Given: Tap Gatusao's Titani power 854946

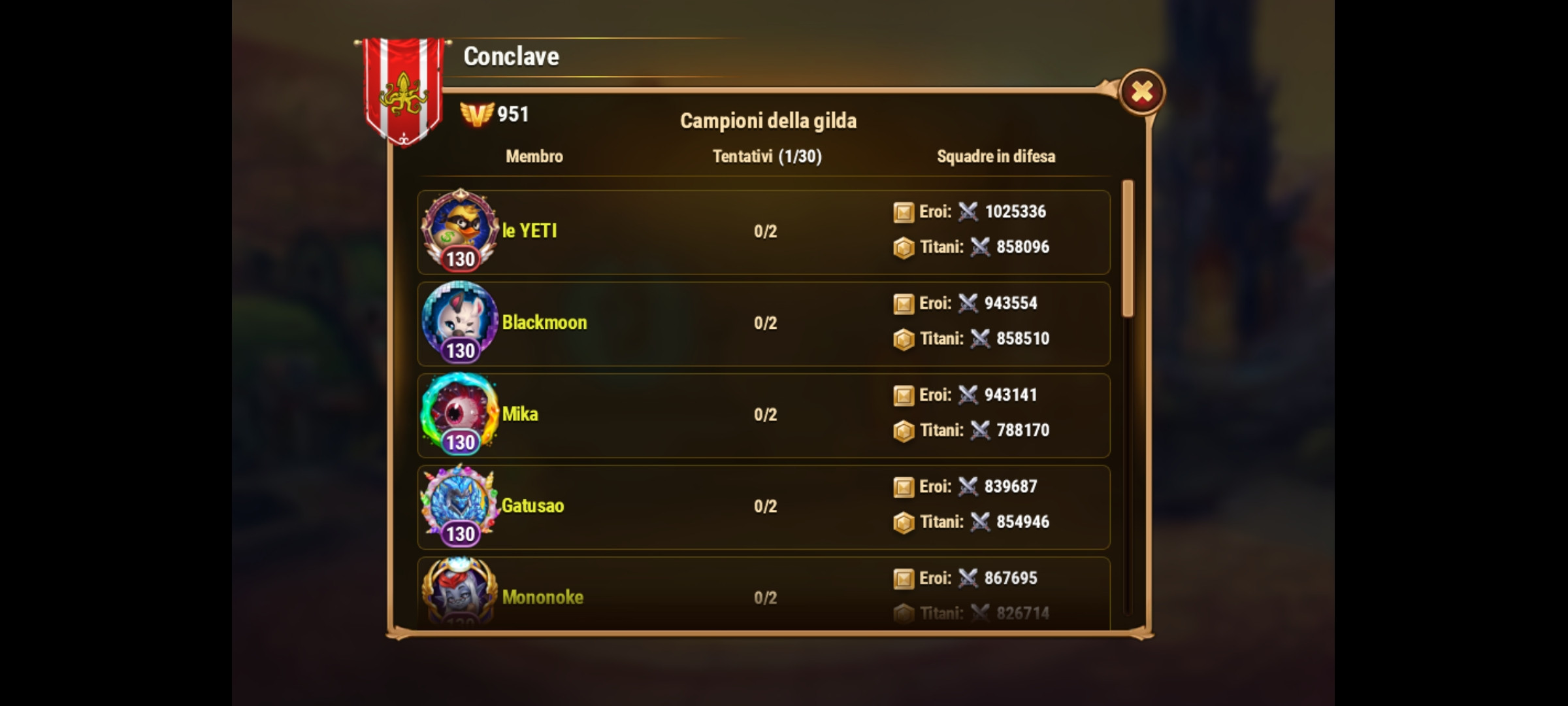Looking at the screenshot, I should coord(1022,522).
